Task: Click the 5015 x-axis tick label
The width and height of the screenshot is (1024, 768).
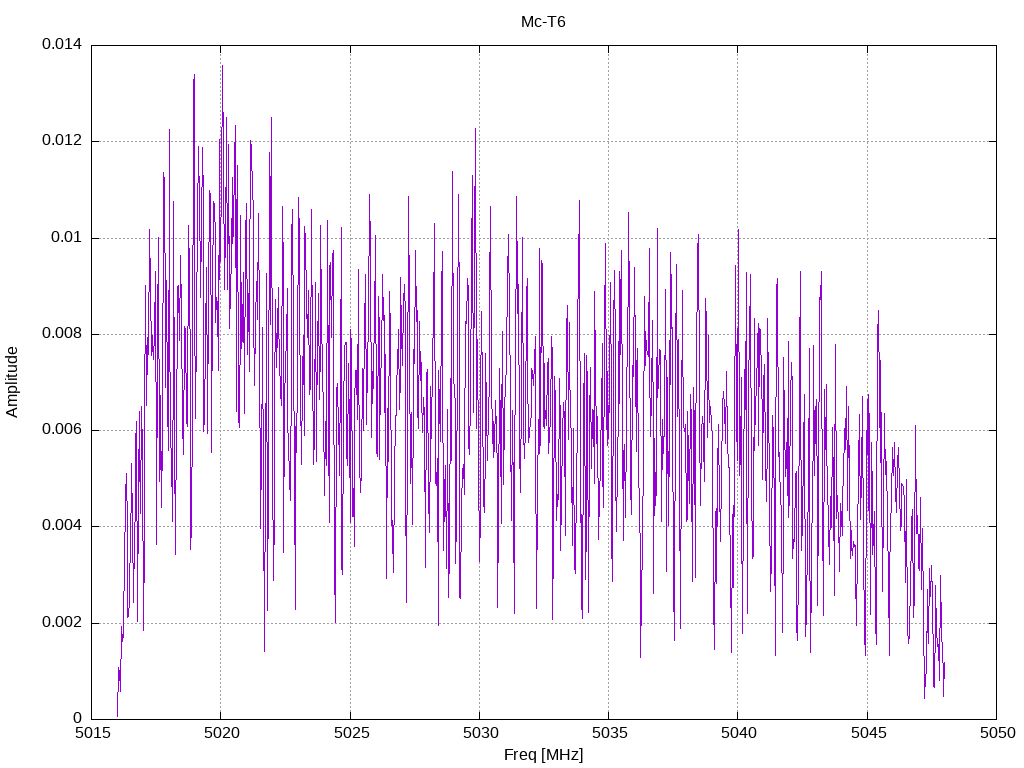Action: 93,733
